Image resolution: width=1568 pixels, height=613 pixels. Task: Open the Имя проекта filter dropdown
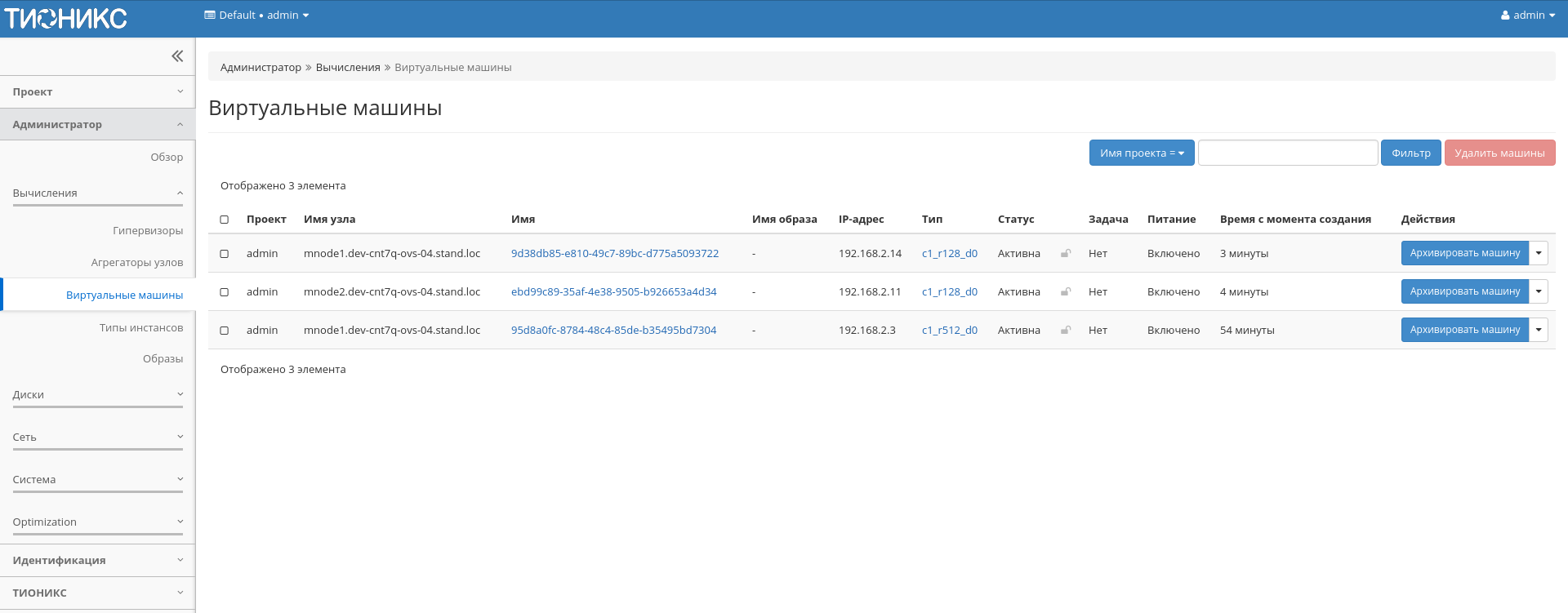pos(1141,153)
